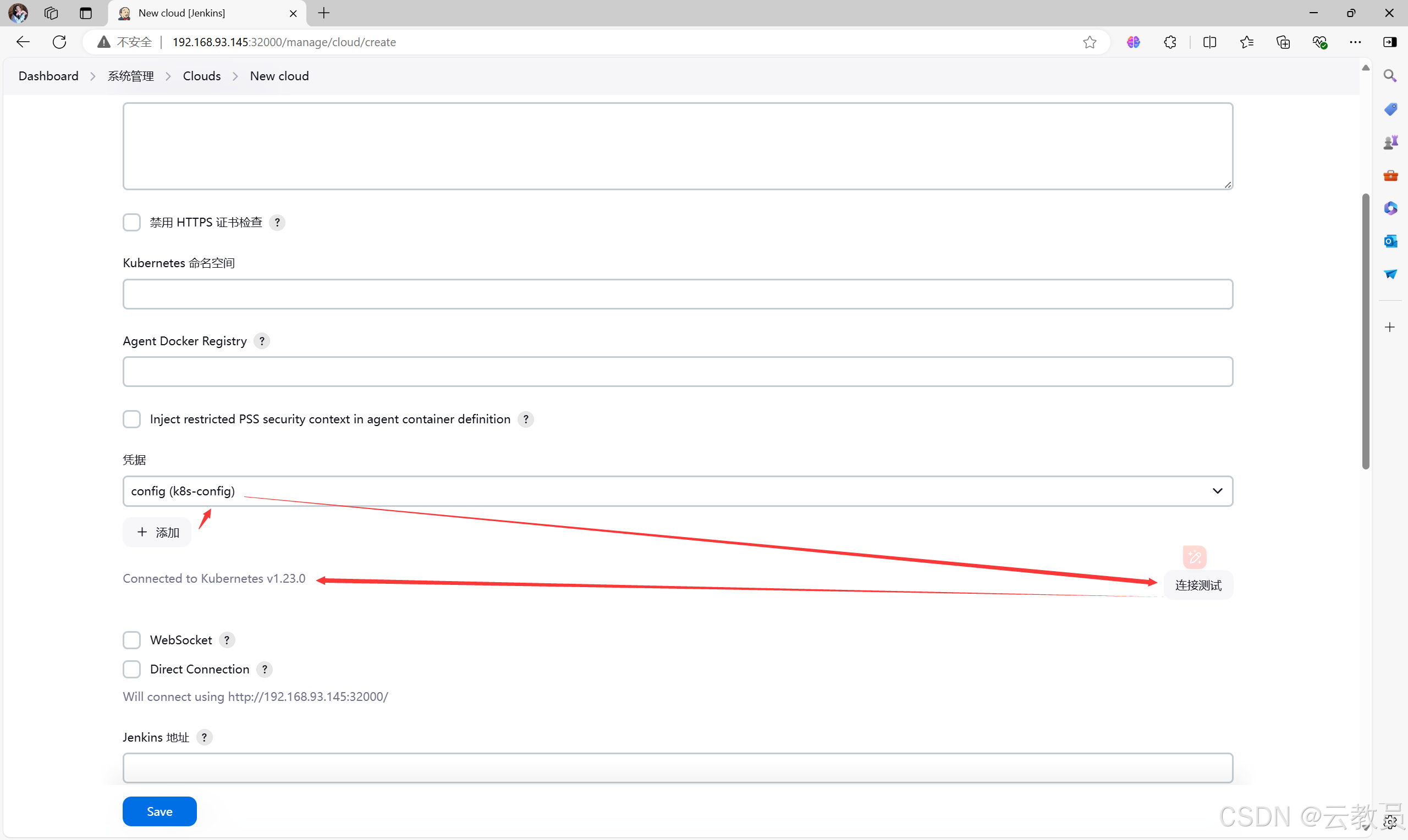The image size is (1408, 840).
Task: Focus the Jenkins 地址 input field
Action: pos(678,767)
